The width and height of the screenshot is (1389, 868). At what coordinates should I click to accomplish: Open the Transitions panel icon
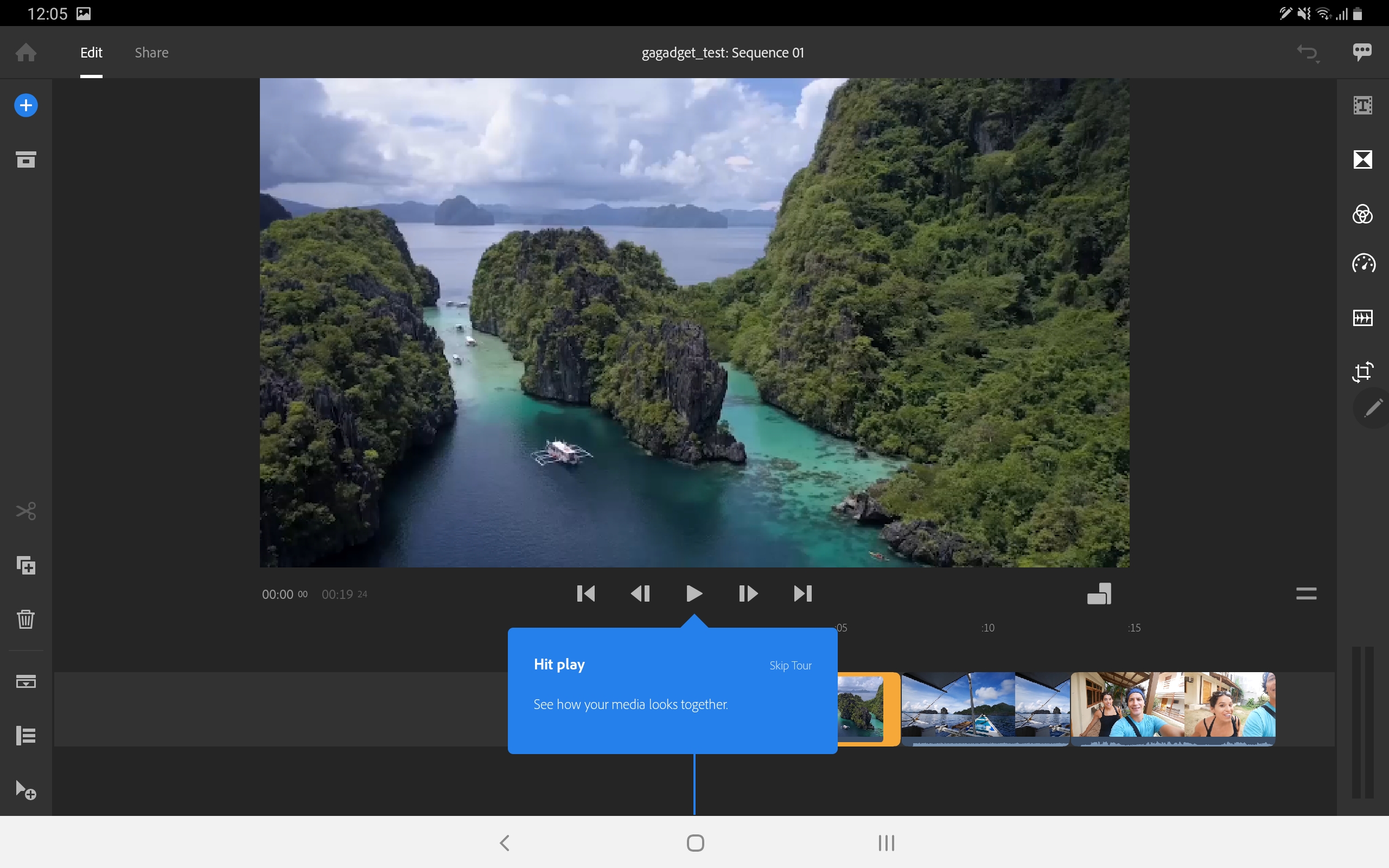point(1362,159)
